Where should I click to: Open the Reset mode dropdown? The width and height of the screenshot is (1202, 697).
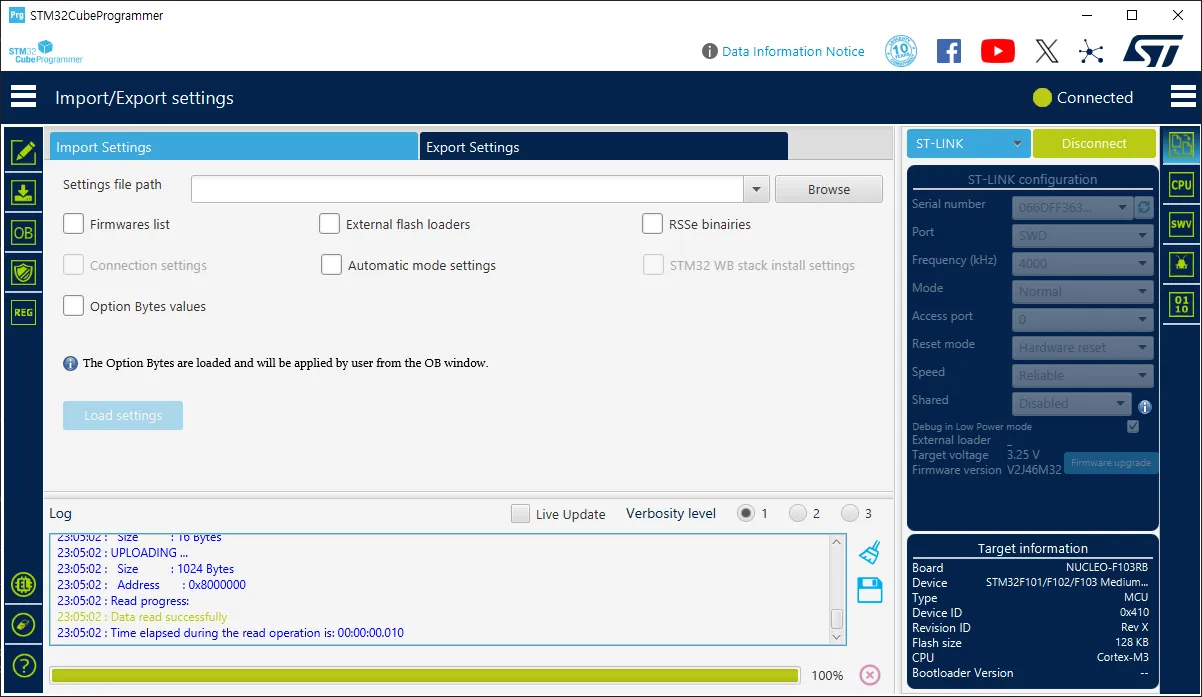click(1083, 348)
